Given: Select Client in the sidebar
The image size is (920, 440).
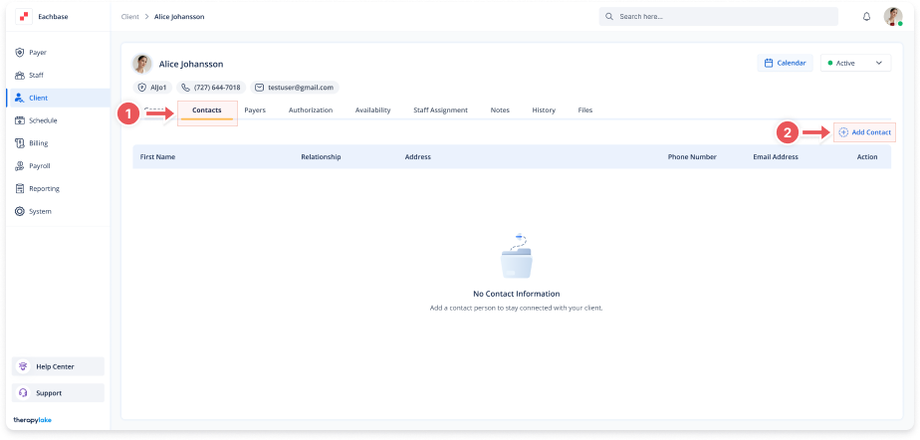Looking at the screenshot, I should 58,98.
